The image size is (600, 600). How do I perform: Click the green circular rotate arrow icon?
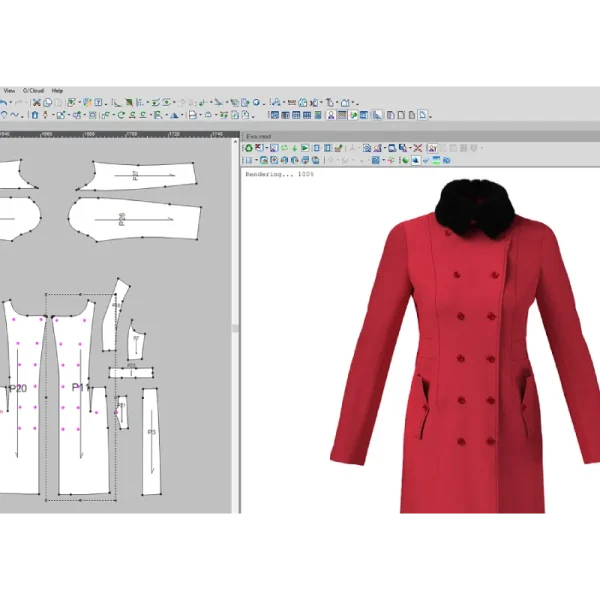[x=121, y=115]
